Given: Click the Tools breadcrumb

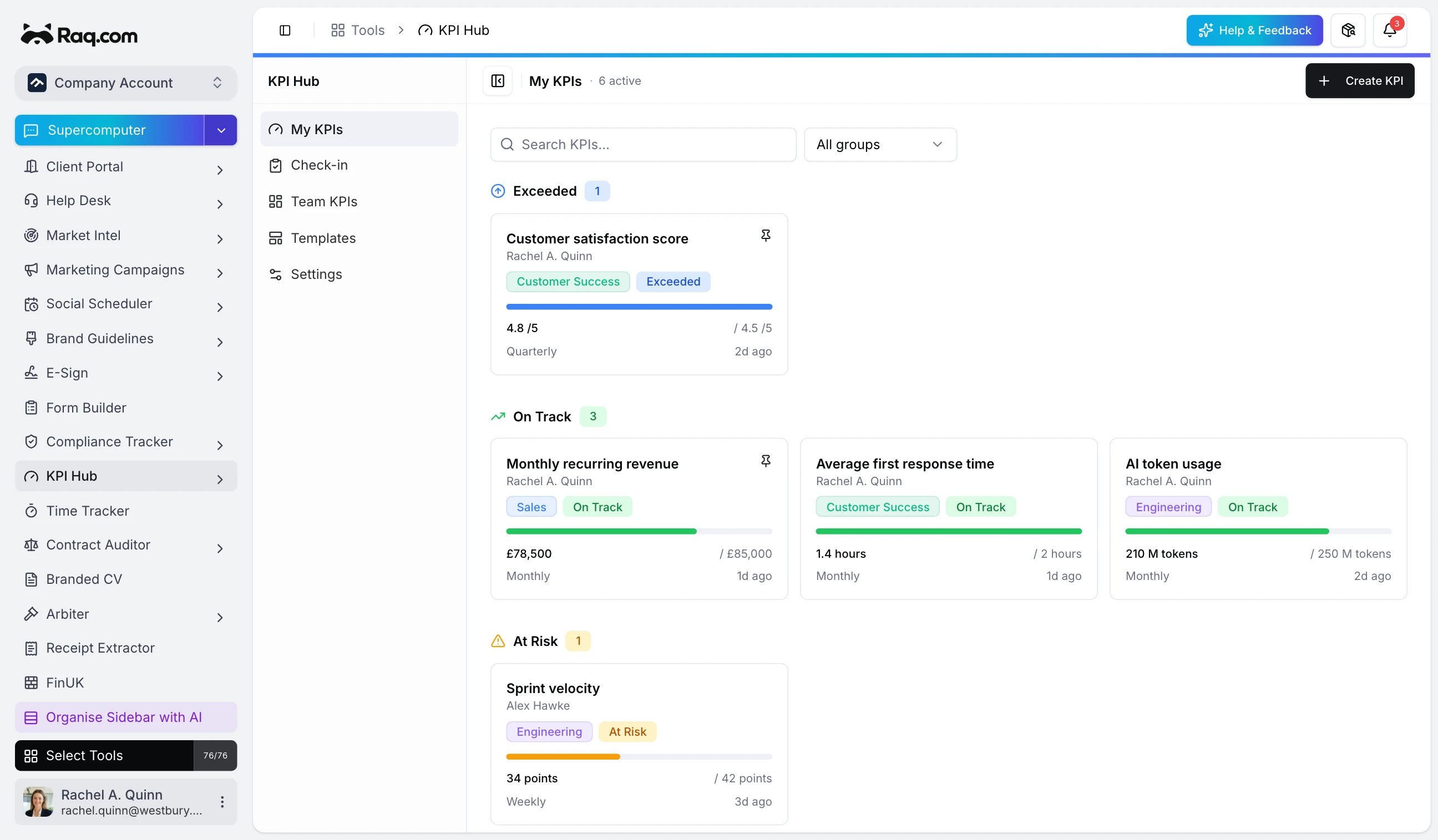Looking at the screenshot, I should tap(358, 30).
